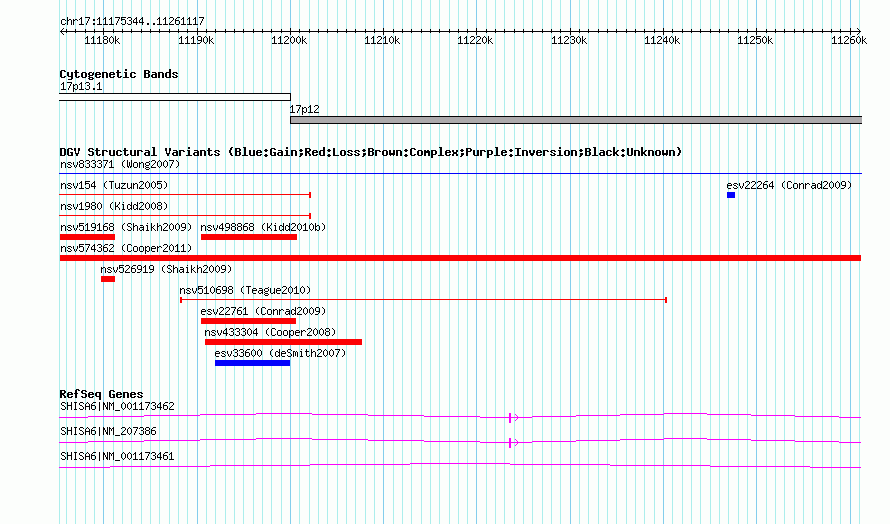Open the nsv574362 (Cooper2011) label
890x524 pixels.
pos(126,248)
